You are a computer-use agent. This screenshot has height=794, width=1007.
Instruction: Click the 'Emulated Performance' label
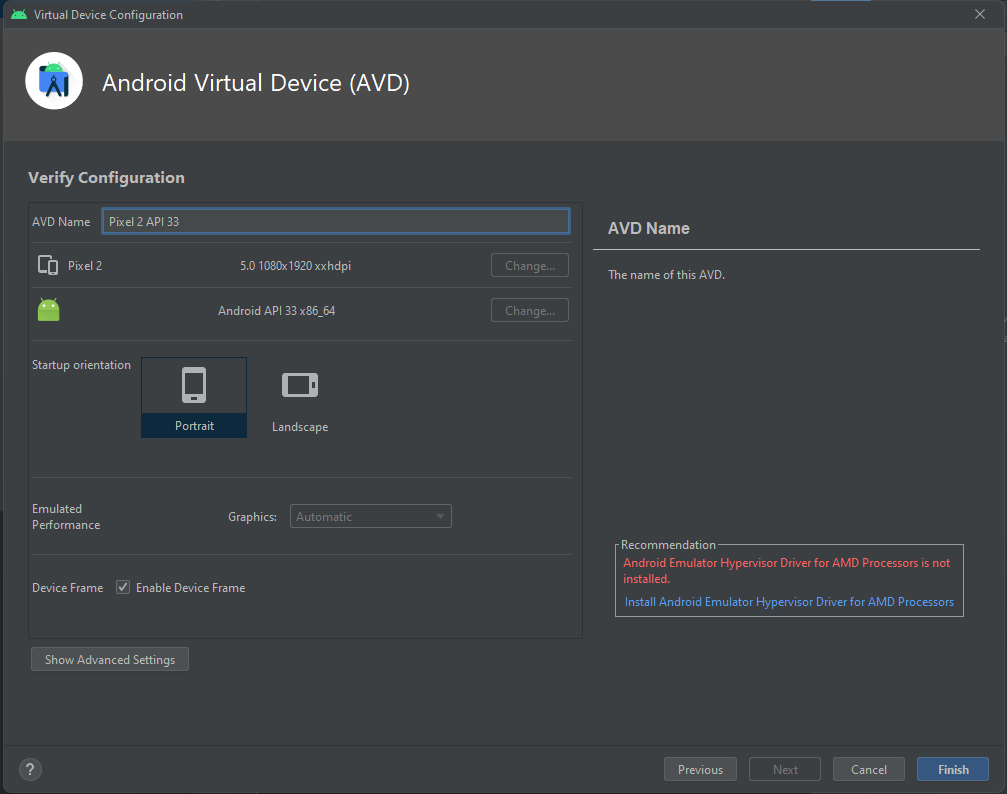coord(66,516)
